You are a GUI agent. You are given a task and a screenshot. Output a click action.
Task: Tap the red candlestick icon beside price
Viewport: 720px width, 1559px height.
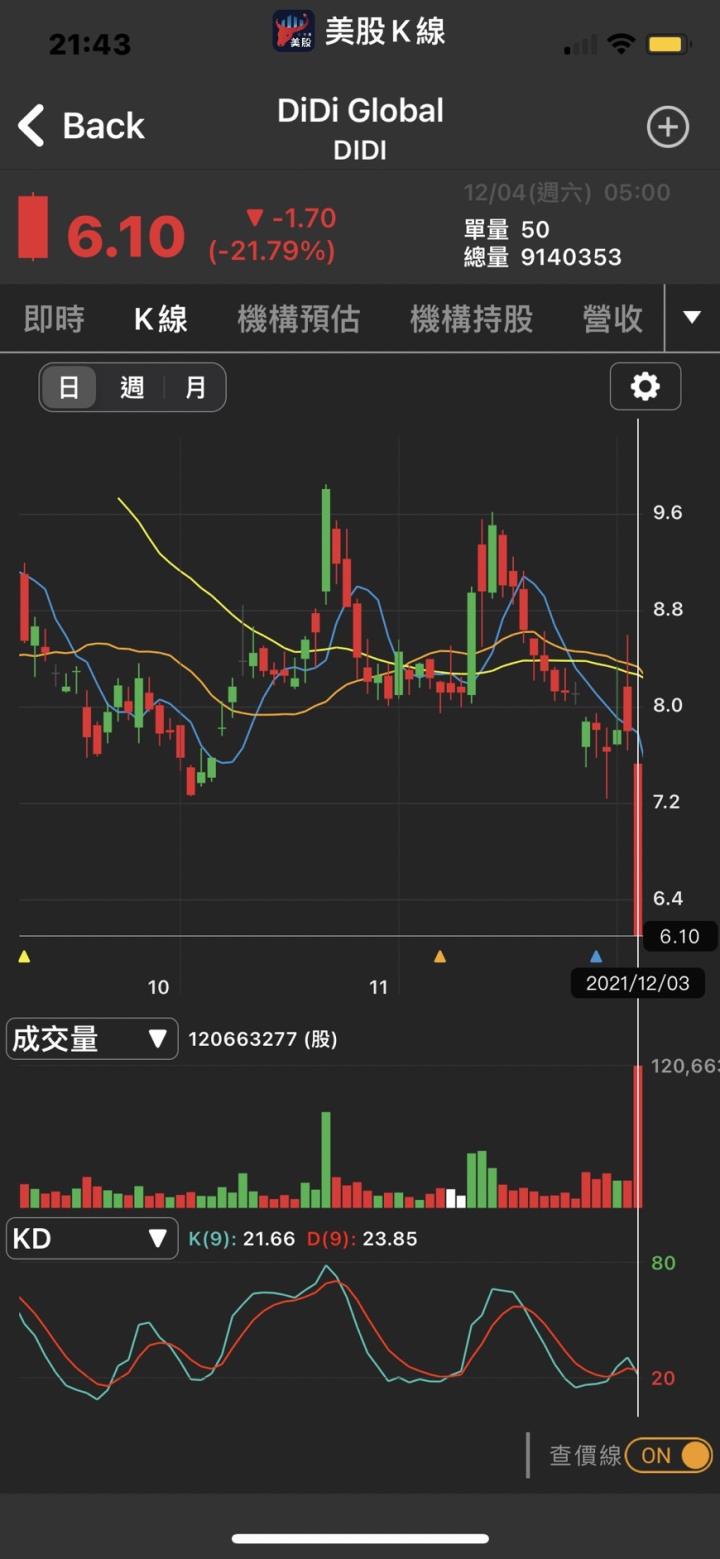tap(34, 227)
